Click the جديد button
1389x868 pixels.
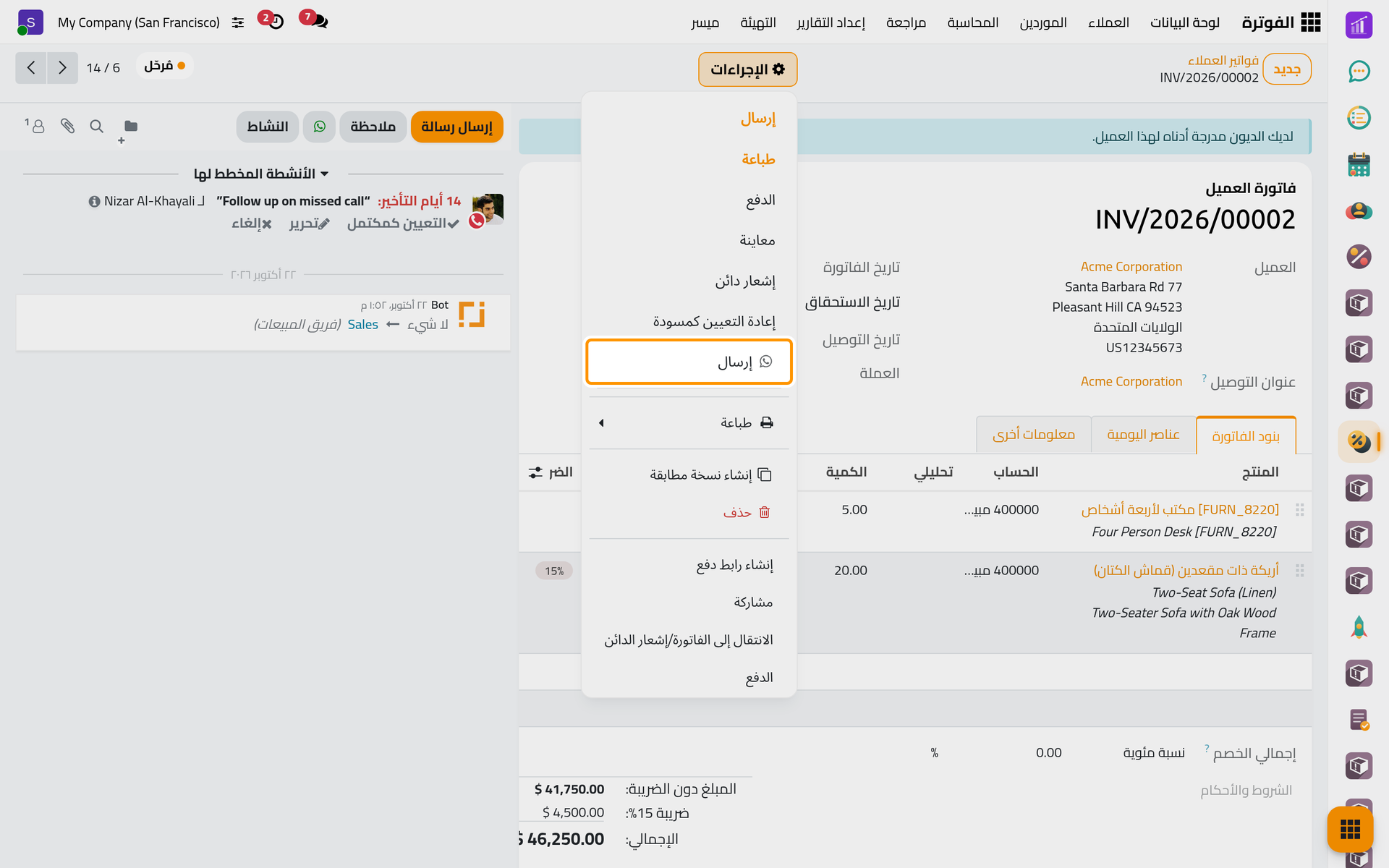tap(1287, 69)
